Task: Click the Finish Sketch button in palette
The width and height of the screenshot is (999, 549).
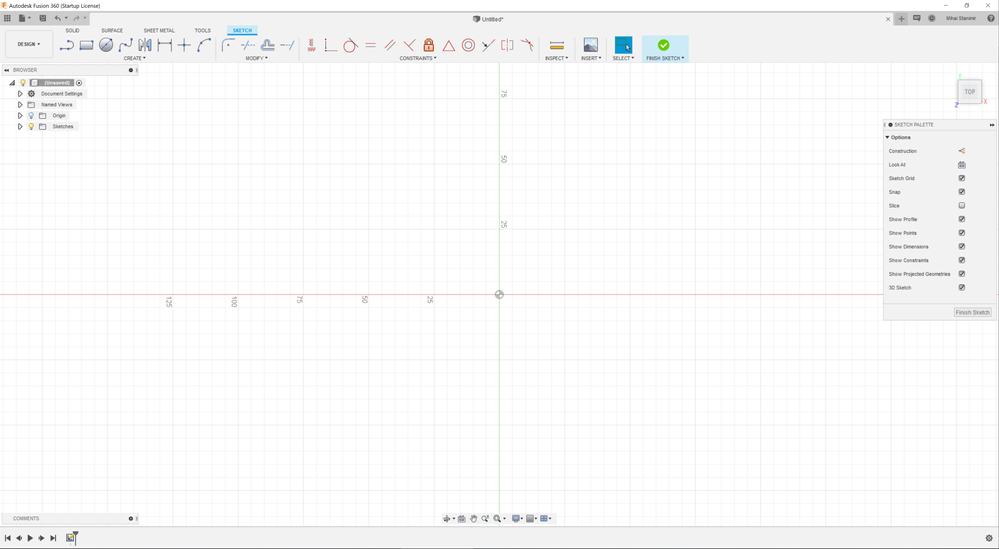Action: click(x=972, y=312)
